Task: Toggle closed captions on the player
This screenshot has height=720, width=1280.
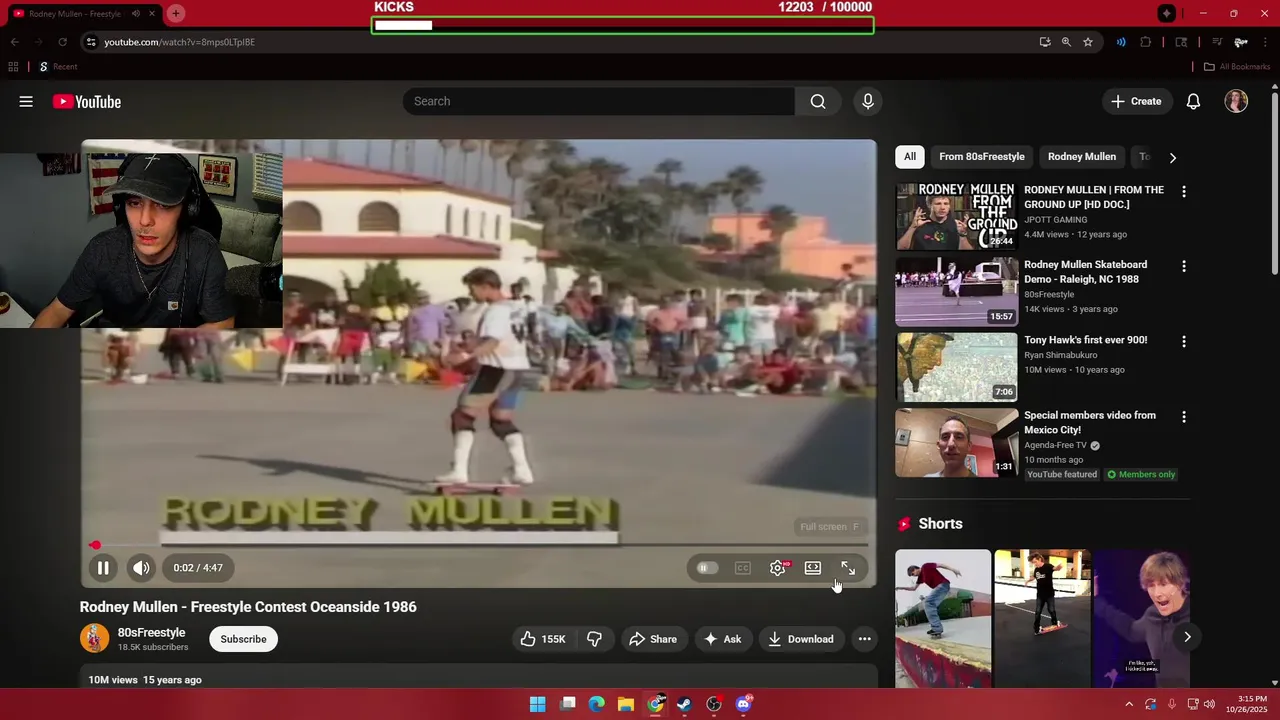Action: tap(742, 568)
